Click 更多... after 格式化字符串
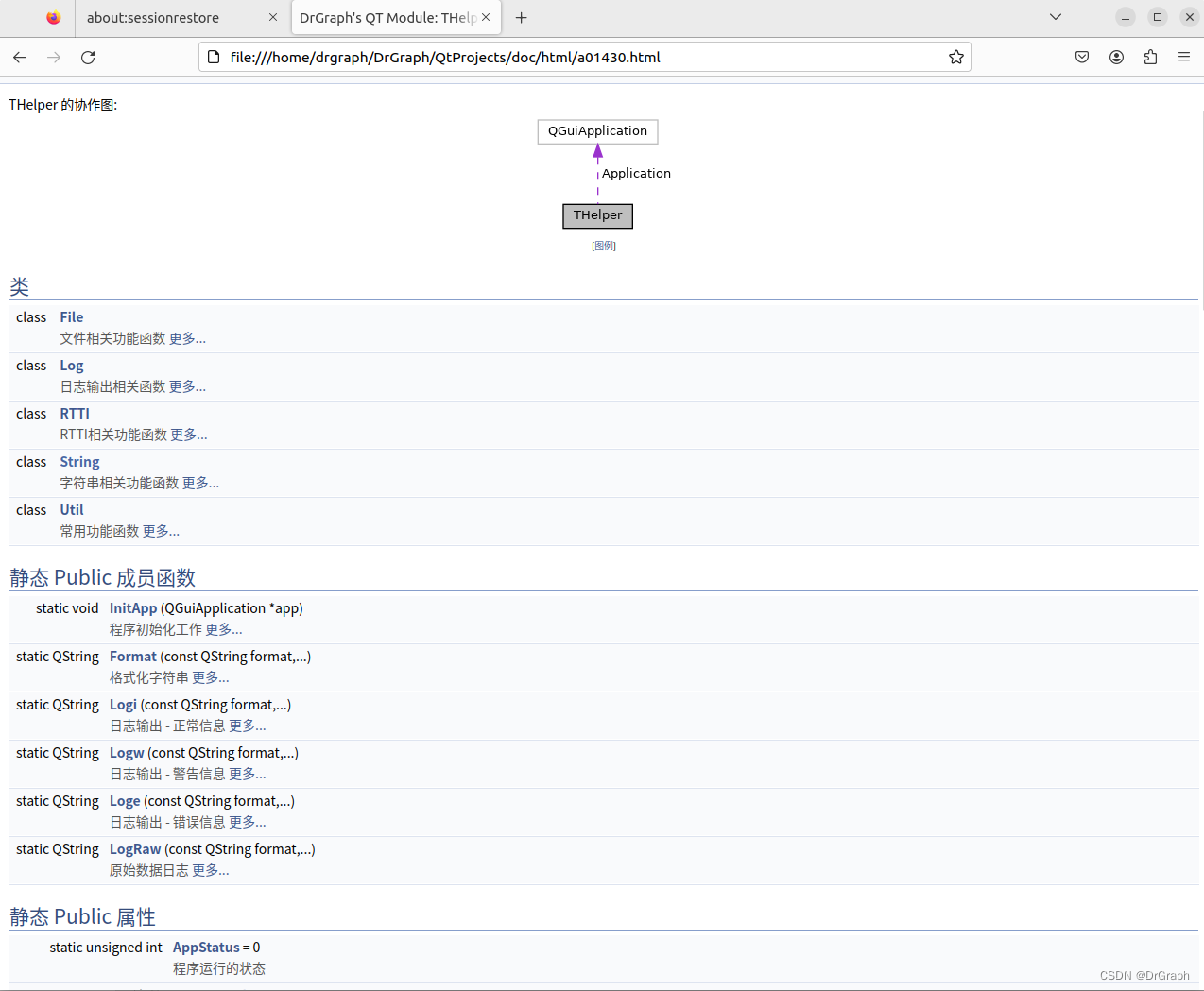The image size is (1204, 991). pyautogui.click(x=211, y=677)
